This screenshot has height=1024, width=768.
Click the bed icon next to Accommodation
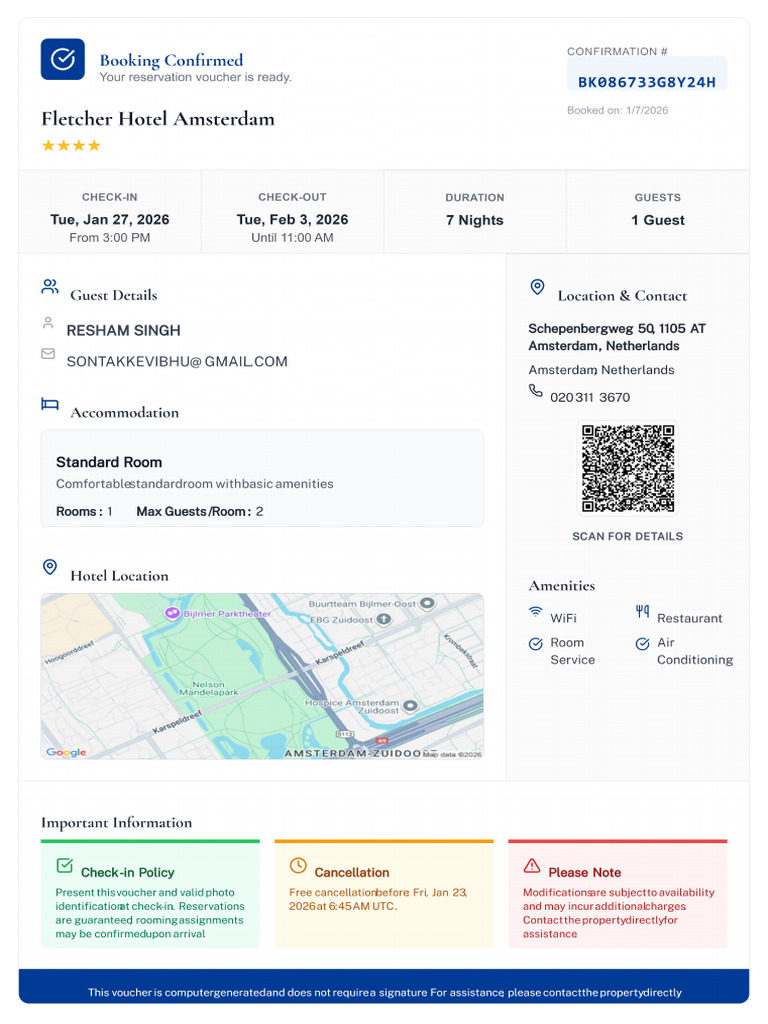click(50, 404)
